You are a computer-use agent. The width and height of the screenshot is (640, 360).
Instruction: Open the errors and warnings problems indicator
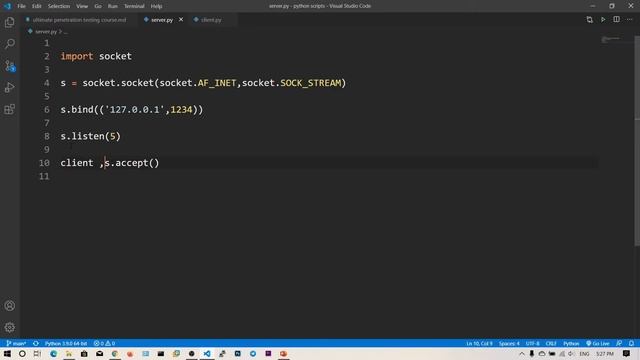pos(104,343)
